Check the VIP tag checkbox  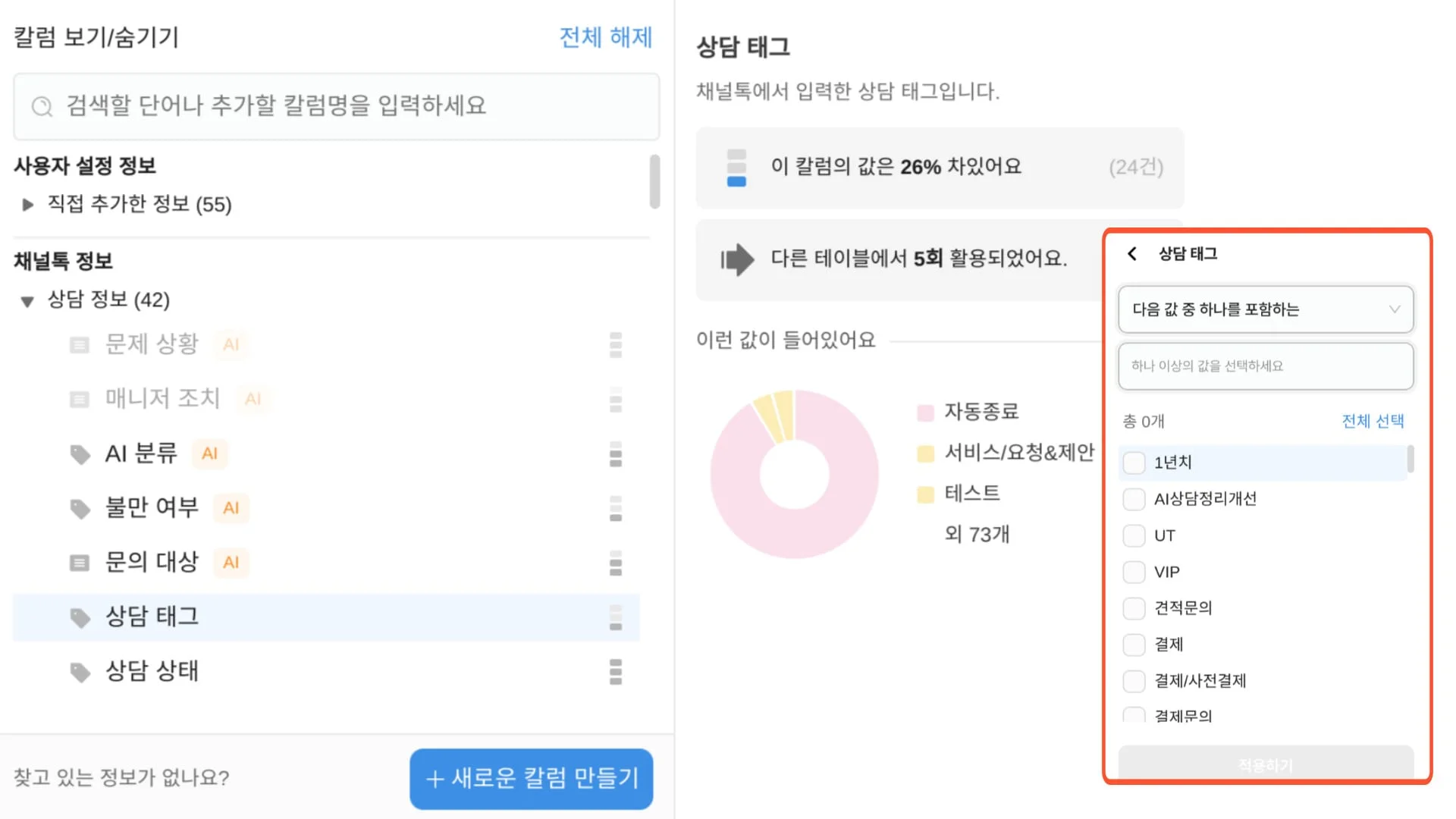click(x=1134, y=572)
